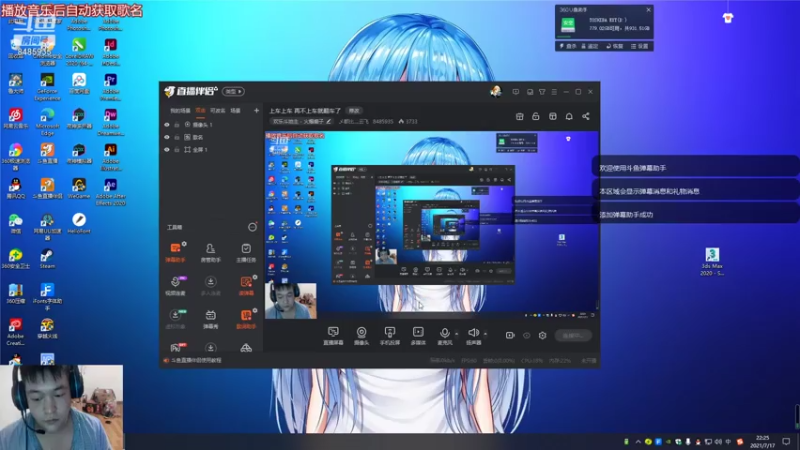Viewport: 800px width, 450px height.
Task: Mute the 扬声器 speaker icon
Action: coord(473,333)
